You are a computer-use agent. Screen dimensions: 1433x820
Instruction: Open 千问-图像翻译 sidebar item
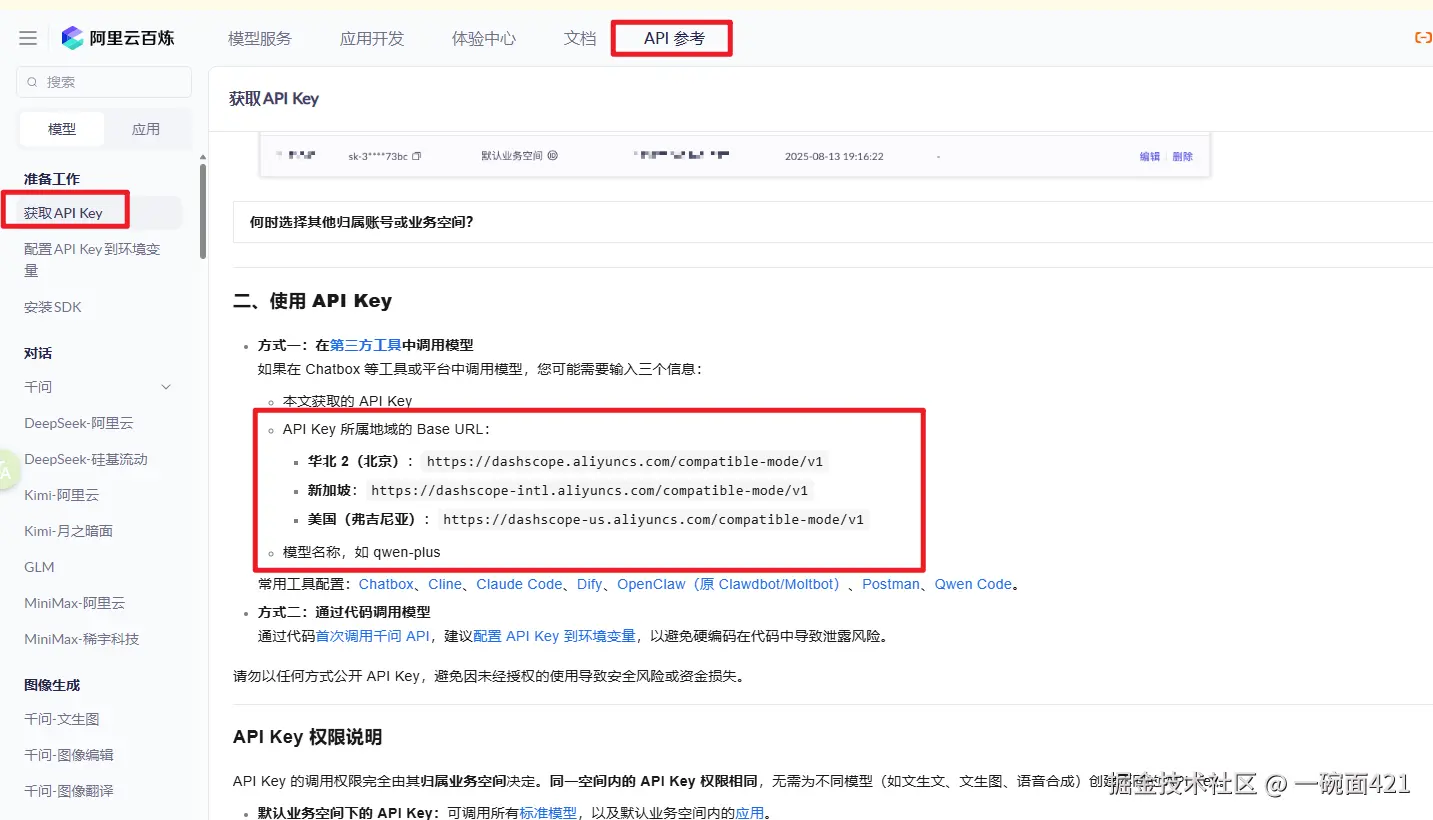pyautogui.click(x=69, y=791)
